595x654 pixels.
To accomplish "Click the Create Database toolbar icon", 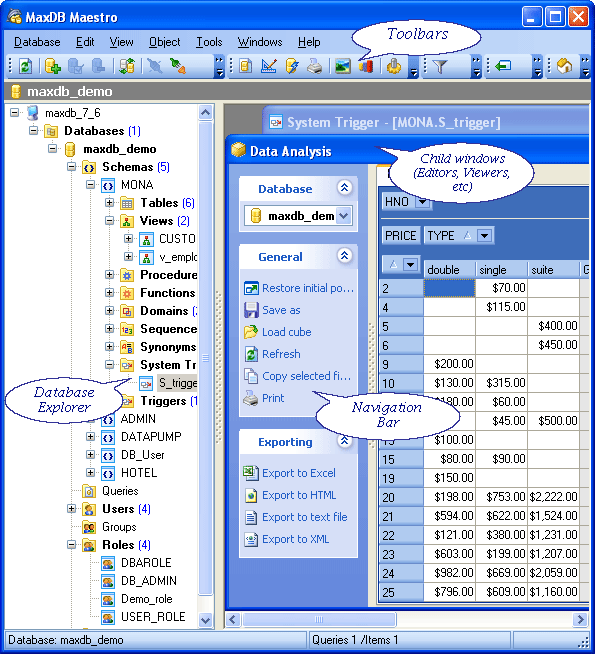I will [53, 66].
